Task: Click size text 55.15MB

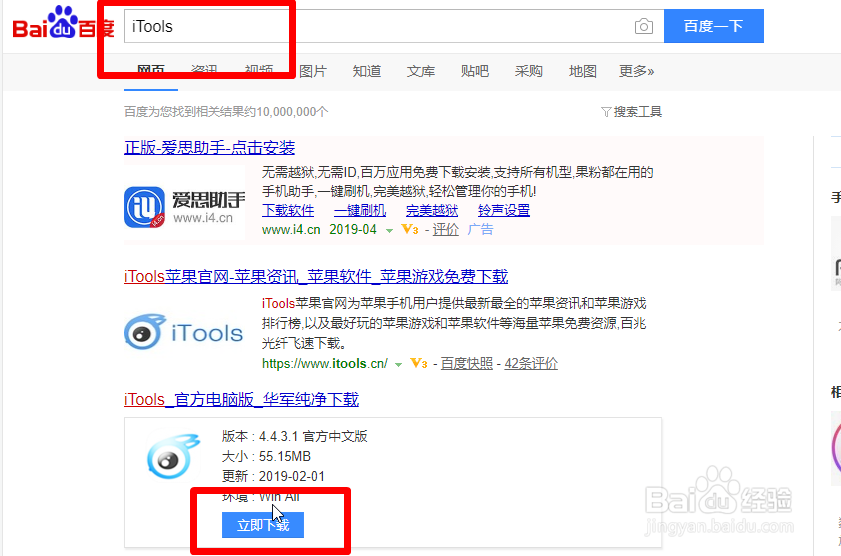Action: [x=285, y=456]
